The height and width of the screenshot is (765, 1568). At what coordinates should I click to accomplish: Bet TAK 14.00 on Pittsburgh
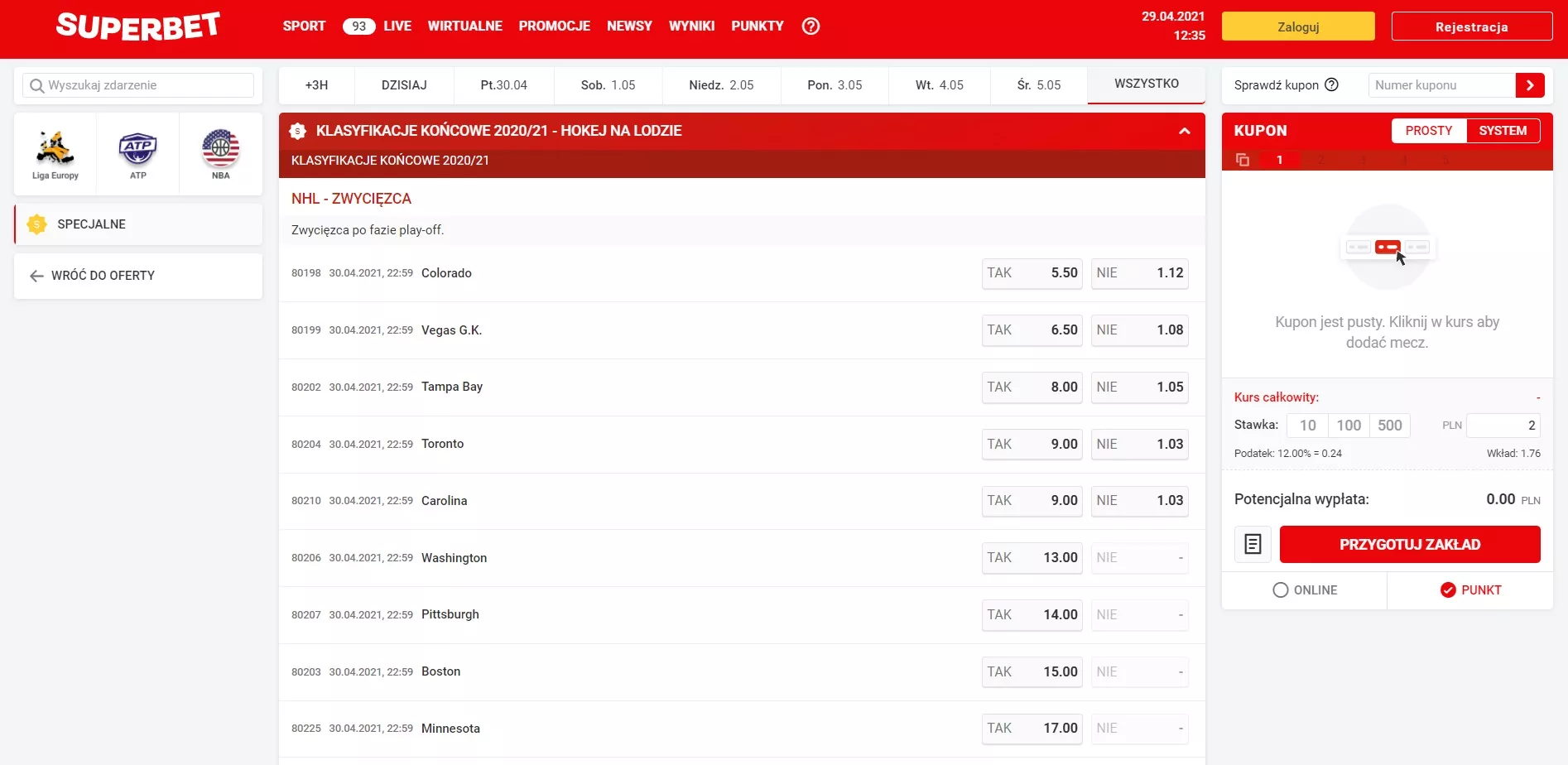tap(1032, 615)
